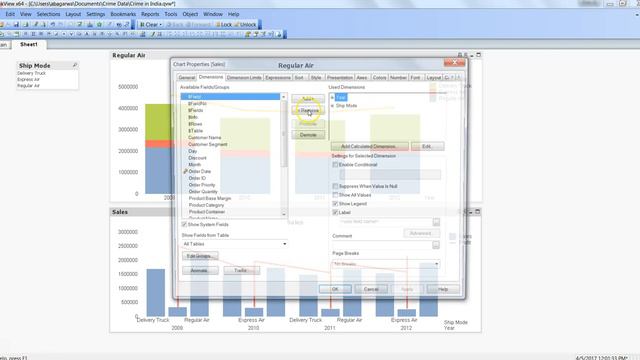The height and width of the screenshot is (360, 640).
Task: Open the Page Breaks dropdown
Action: (x=386, y=264)
